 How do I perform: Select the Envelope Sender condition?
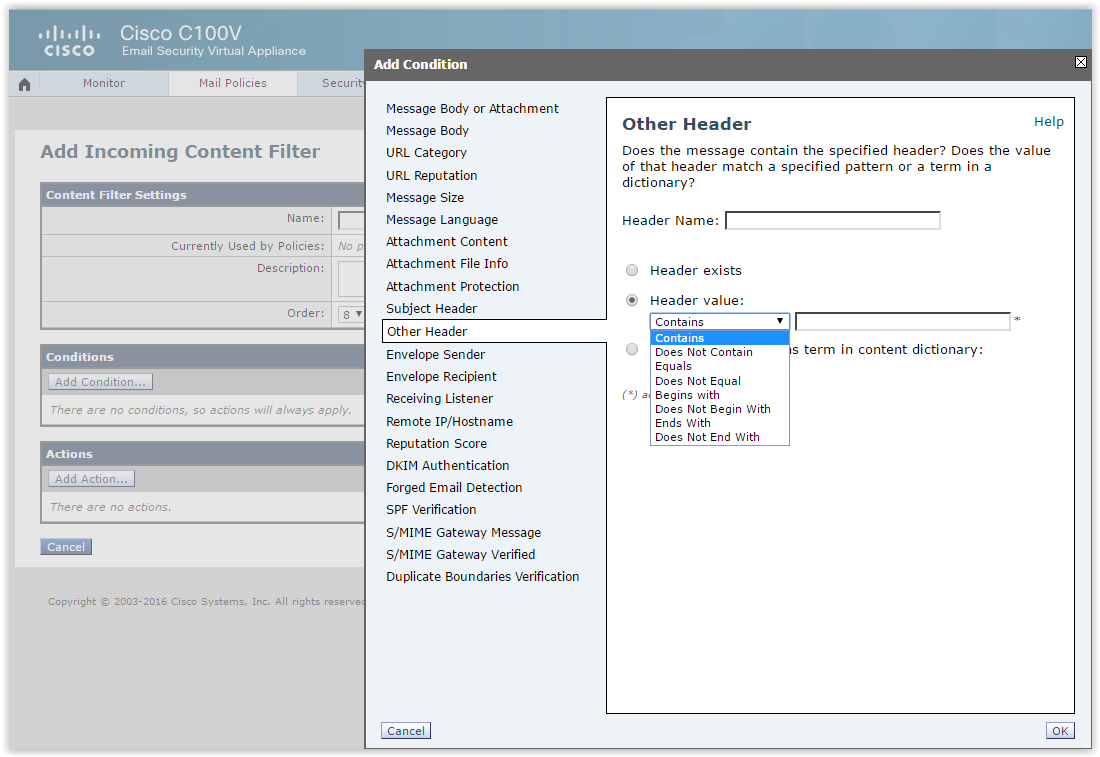point(435,354)
